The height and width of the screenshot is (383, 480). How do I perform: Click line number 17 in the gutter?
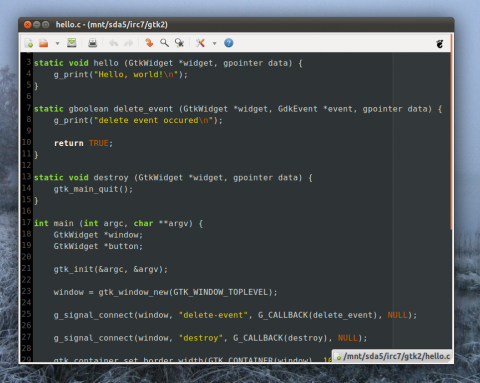27,222
